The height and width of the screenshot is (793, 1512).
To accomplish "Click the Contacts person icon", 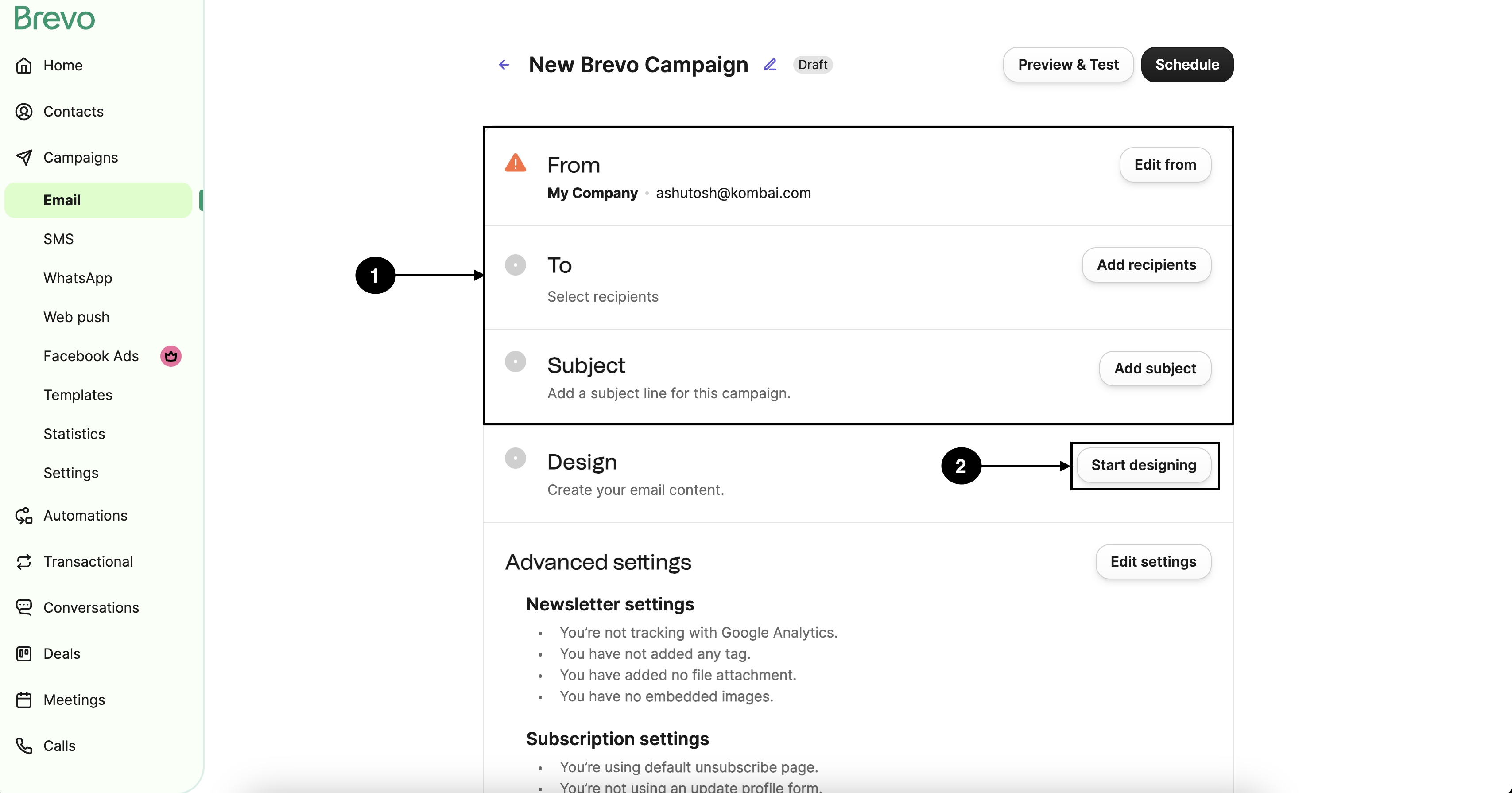I will click(x=23, y=112).
